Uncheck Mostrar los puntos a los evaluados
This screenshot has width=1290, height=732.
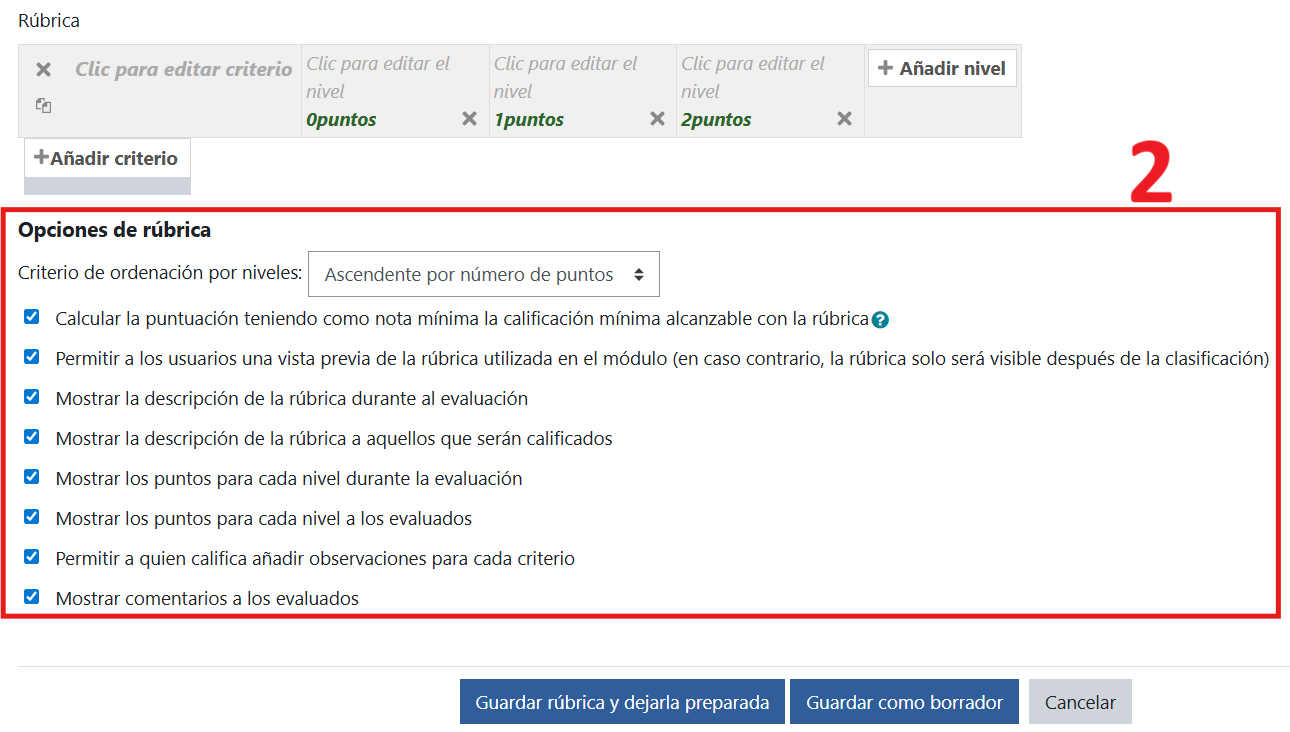pos(32,517)
